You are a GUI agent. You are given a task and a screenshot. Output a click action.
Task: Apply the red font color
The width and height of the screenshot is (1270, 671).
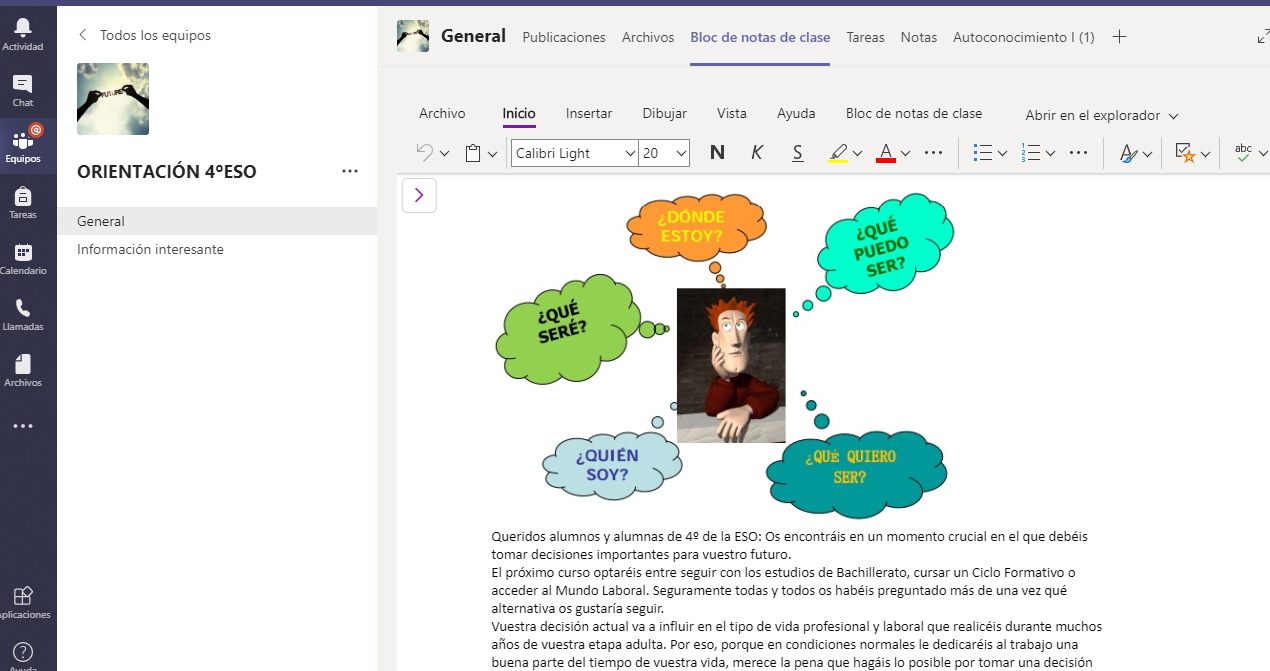pyautogui.click(x=885, y=153)
